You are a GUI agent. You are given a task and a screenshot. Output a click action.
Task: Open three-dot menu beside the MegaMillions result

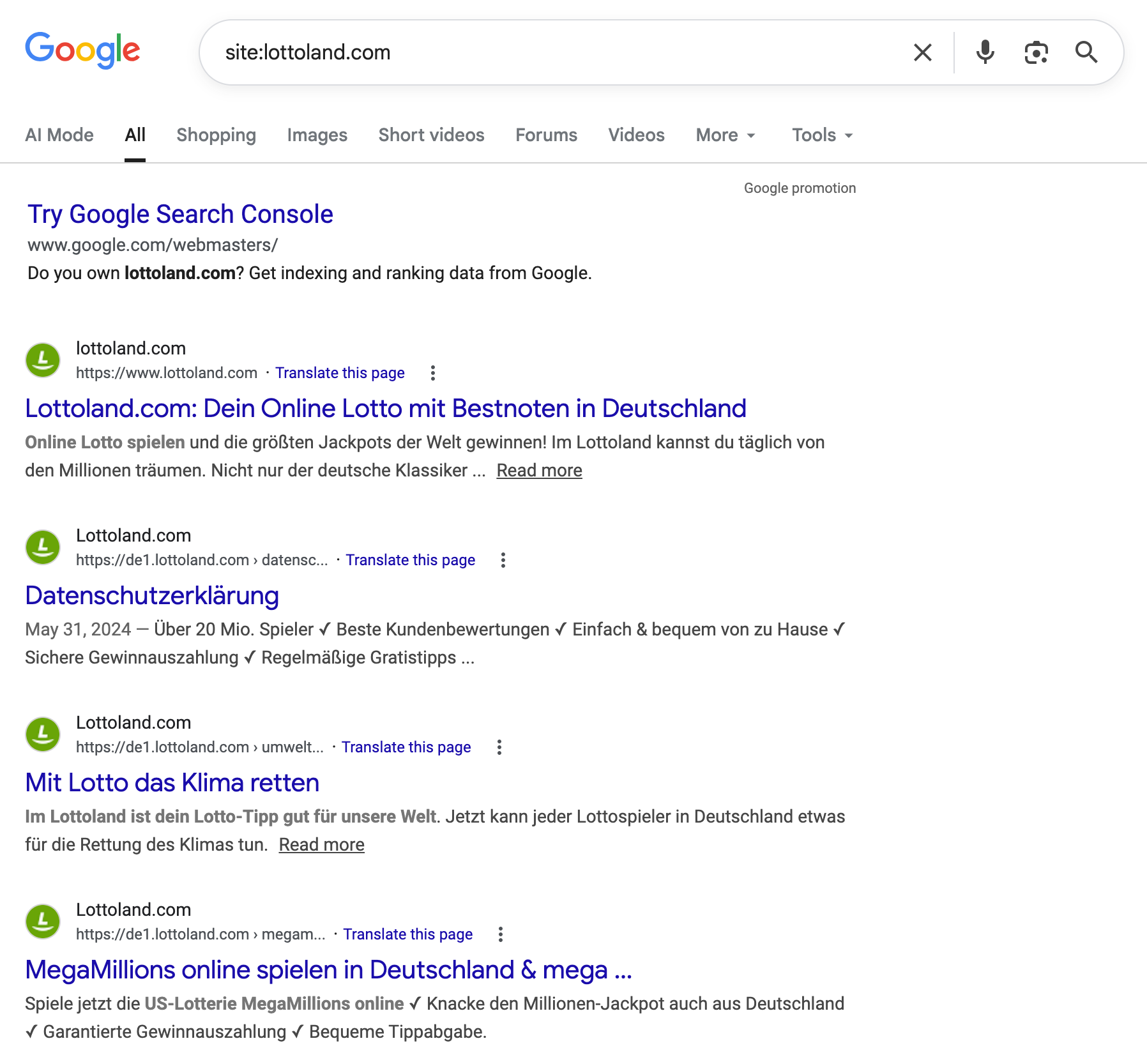[501, 934]
